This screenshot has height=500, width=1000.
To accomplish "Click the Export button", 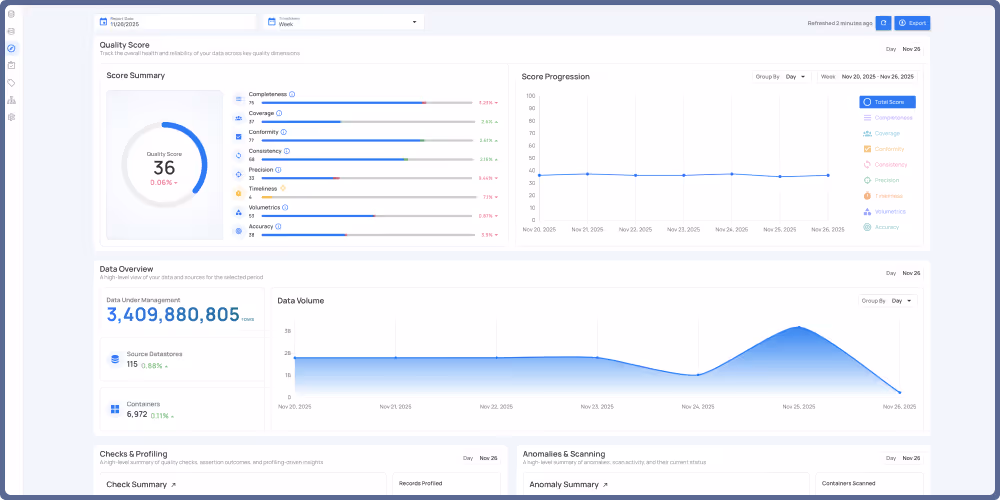I will click(912, 23).
